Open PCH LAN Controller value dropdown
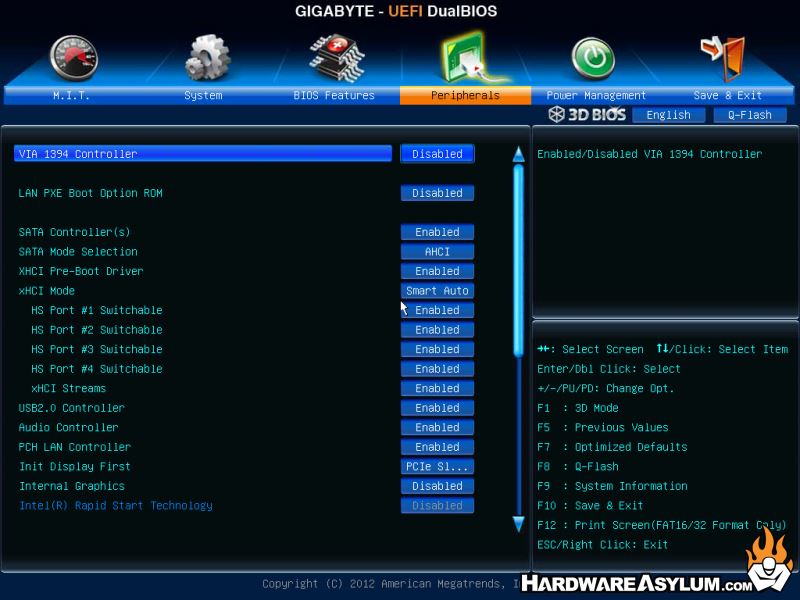 tap(437, 447)
